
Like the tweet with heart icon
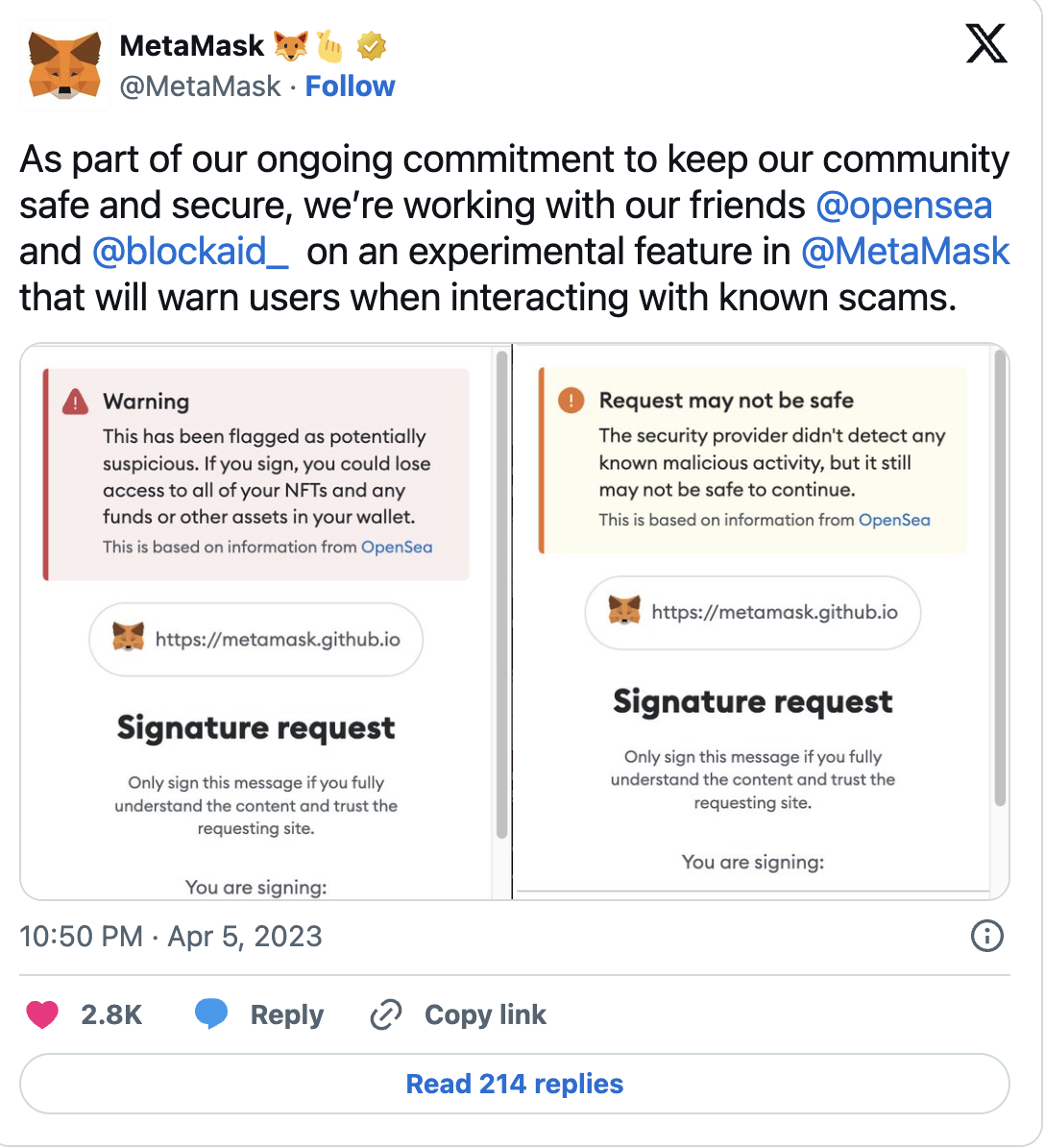[x=42, y=1014]
